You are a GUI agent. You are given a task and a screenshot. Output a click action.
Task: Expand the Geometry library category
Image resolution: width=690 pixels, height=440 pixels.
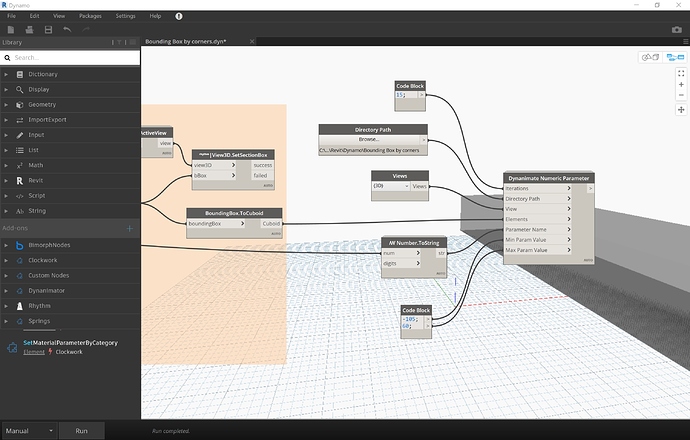(6, 105)
